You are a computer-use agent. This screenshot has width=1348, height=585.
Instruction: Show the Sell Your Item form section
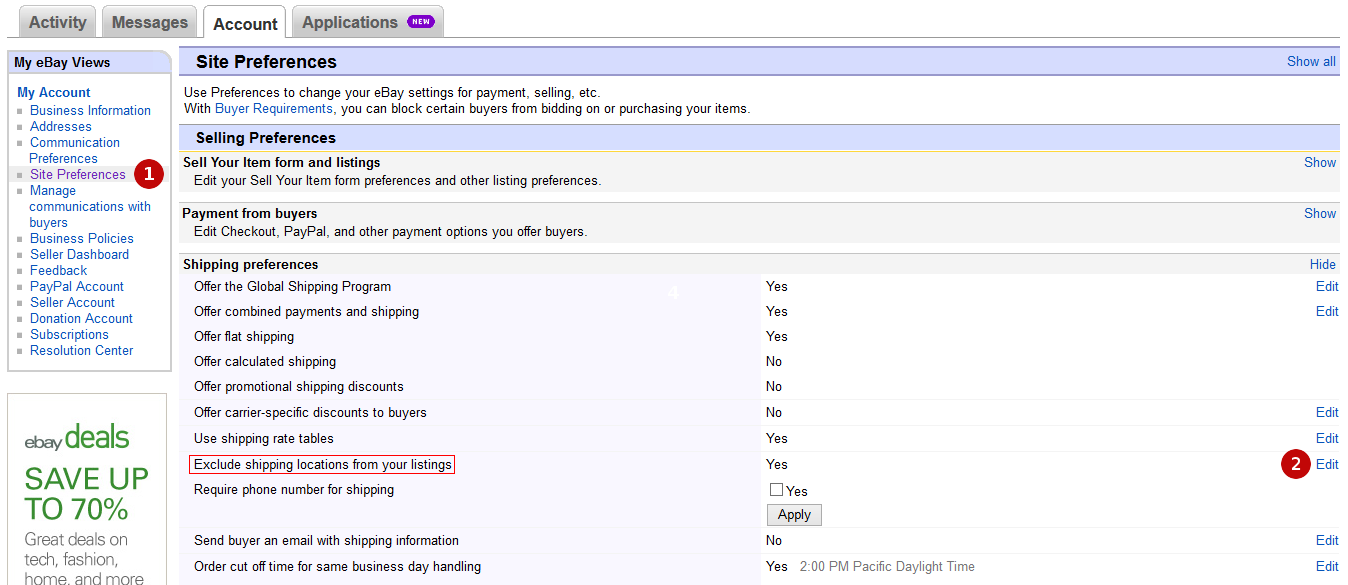pos(1320,162)
